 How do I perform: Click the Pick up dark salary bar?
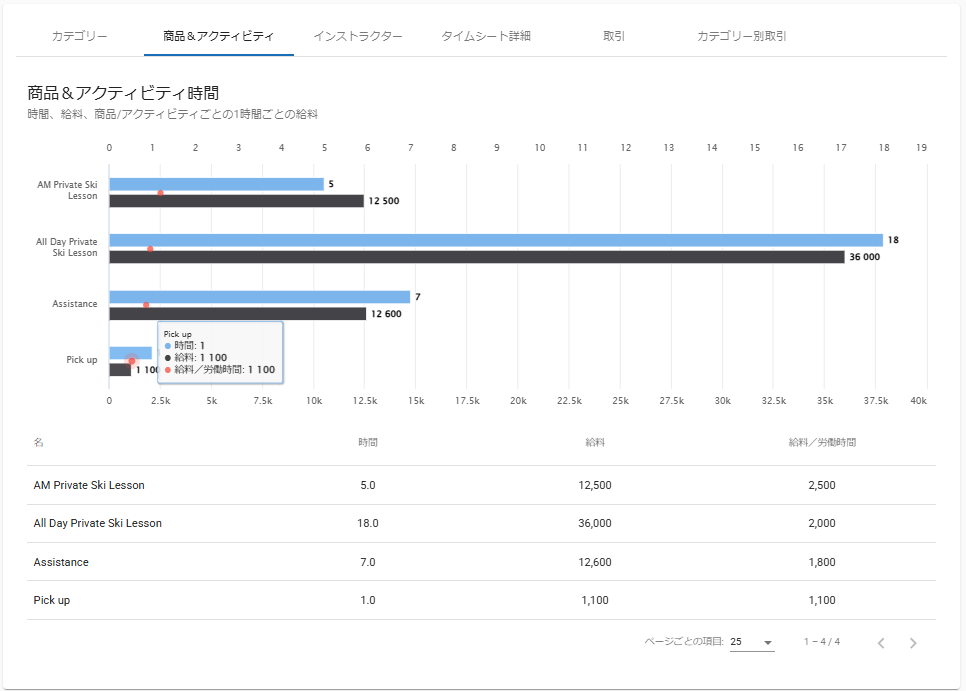pos(120,370)
